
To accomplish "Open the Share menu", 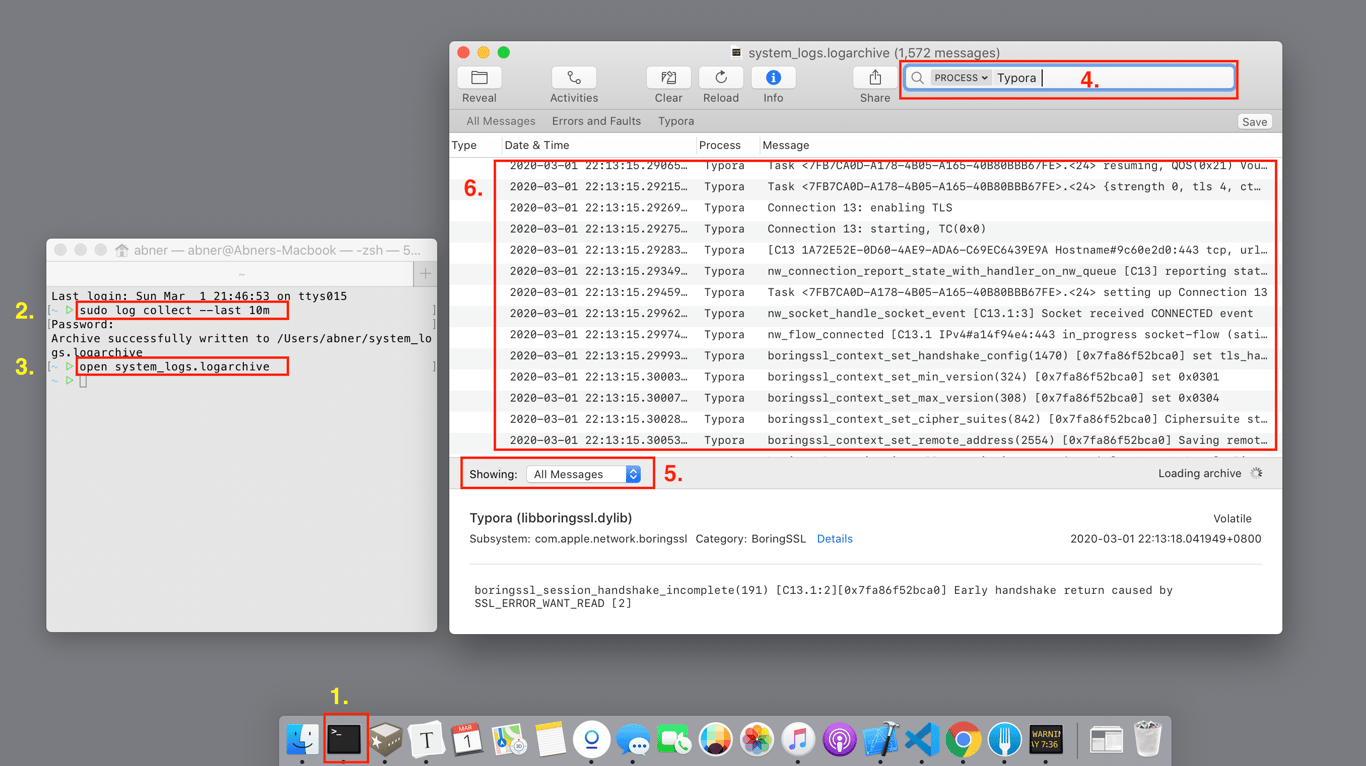I will point(875,78).
